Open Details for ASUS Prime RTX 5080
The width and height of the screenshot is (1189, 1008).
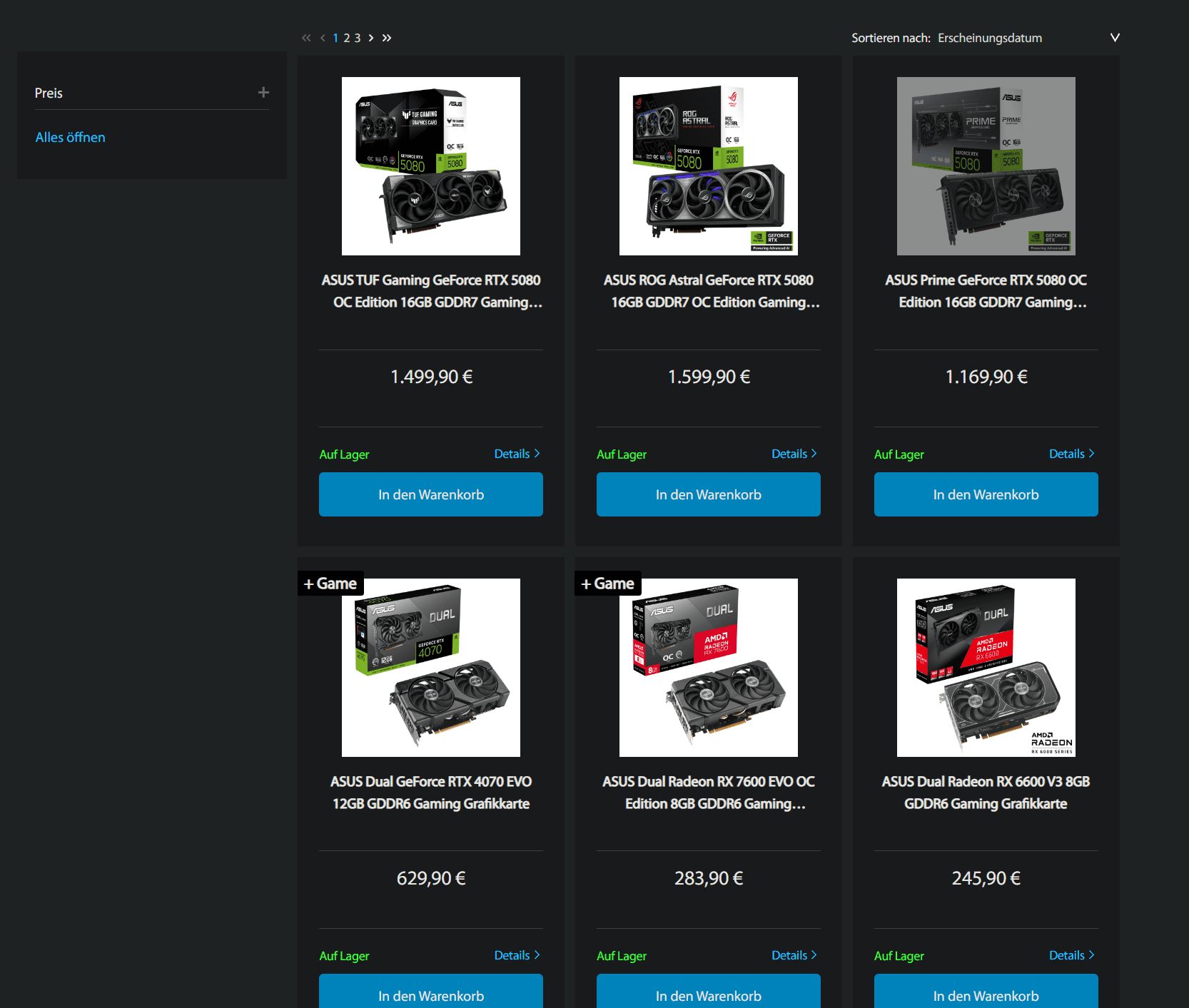point(1072,454)
